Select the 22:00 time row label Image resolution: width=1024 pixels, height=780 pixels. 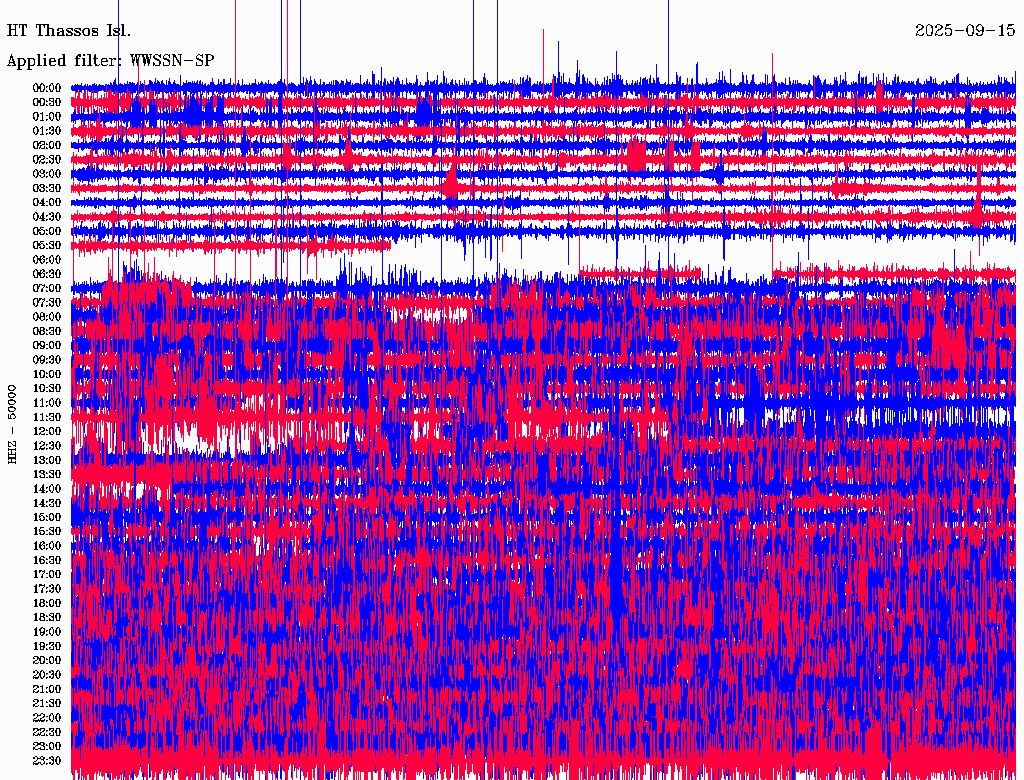point(47,718)
